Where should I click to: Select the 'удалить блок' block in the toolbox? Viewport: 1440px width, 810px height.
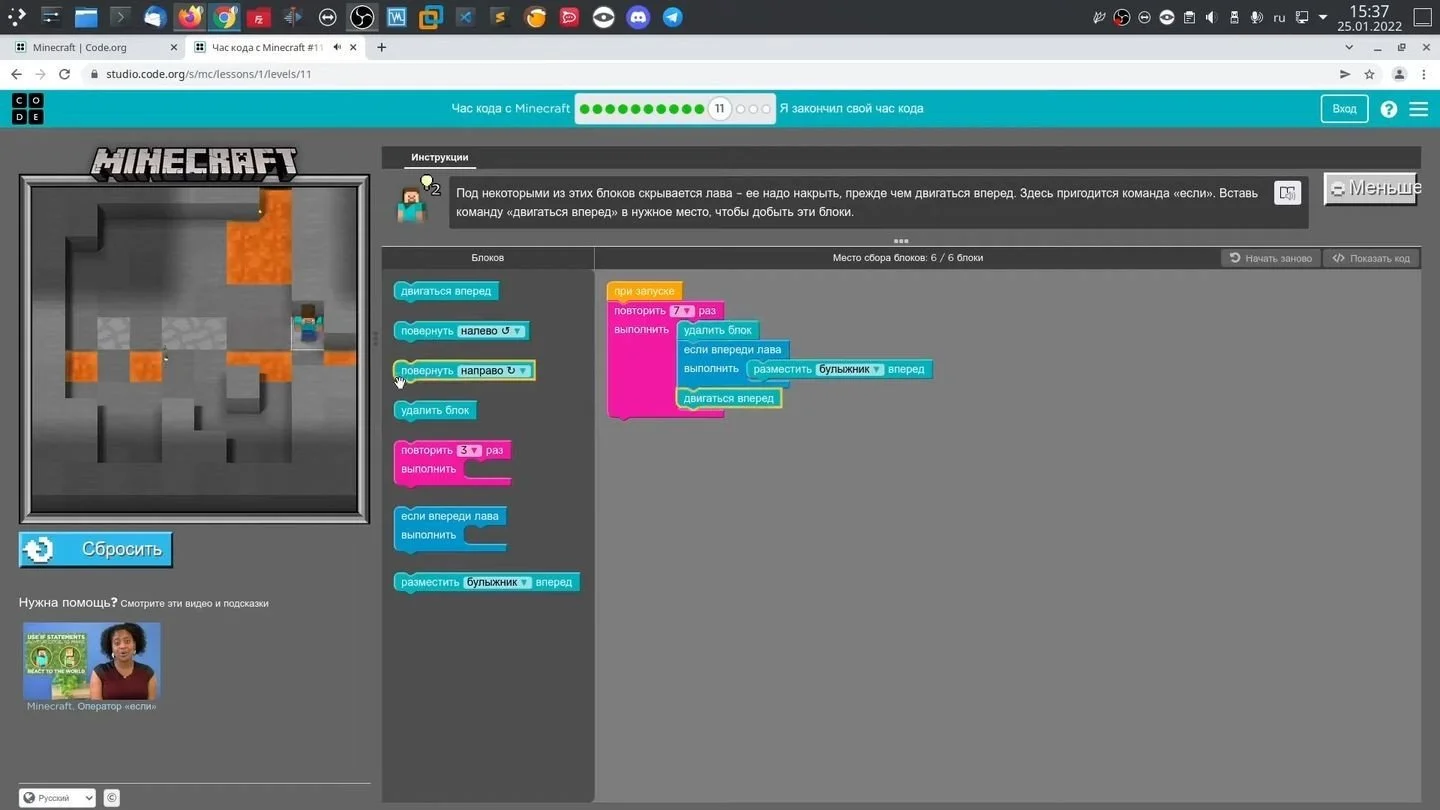(x=435, y=410)
